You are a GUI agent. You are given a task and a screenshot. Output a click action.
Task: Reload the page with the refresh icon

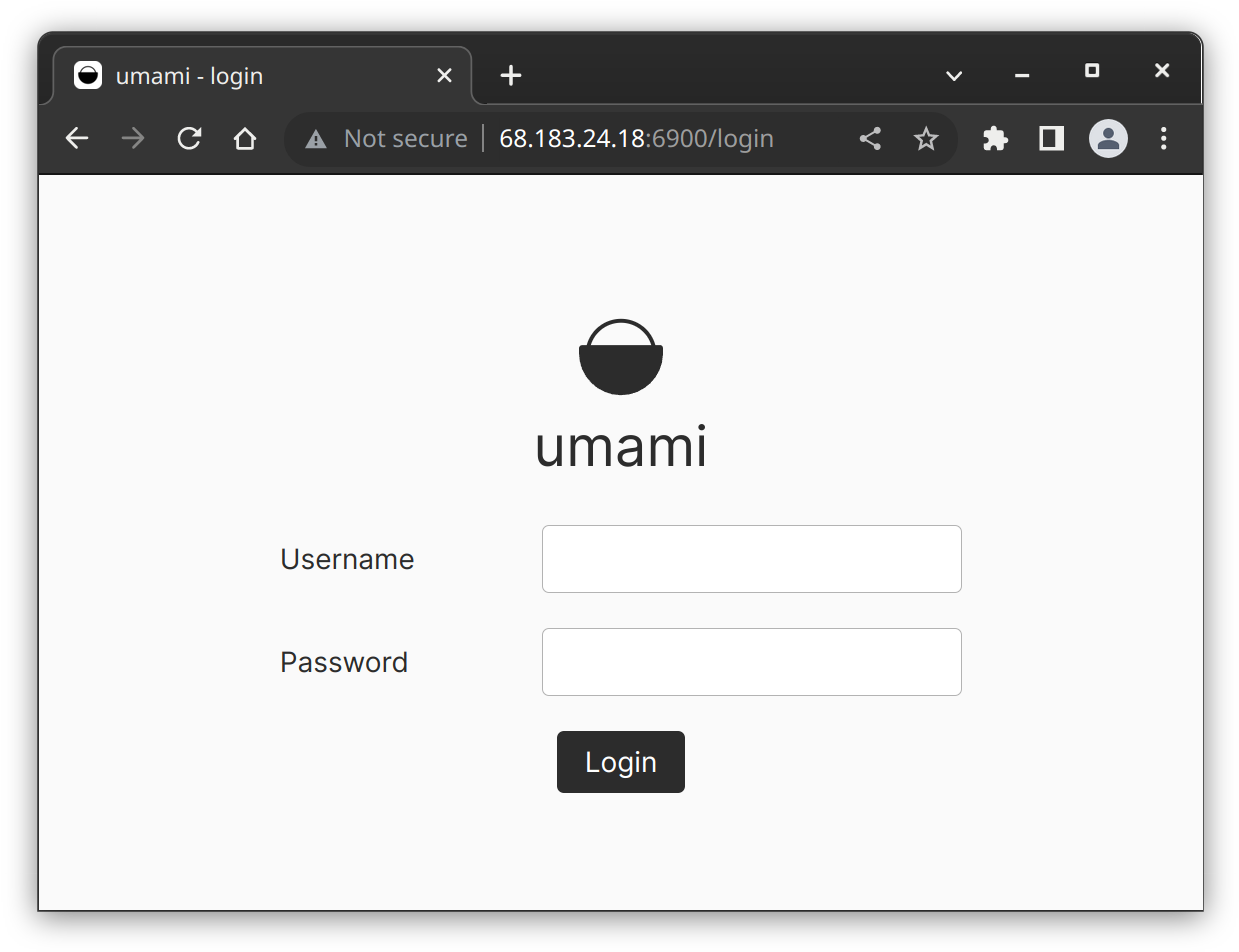pos(189,139)
